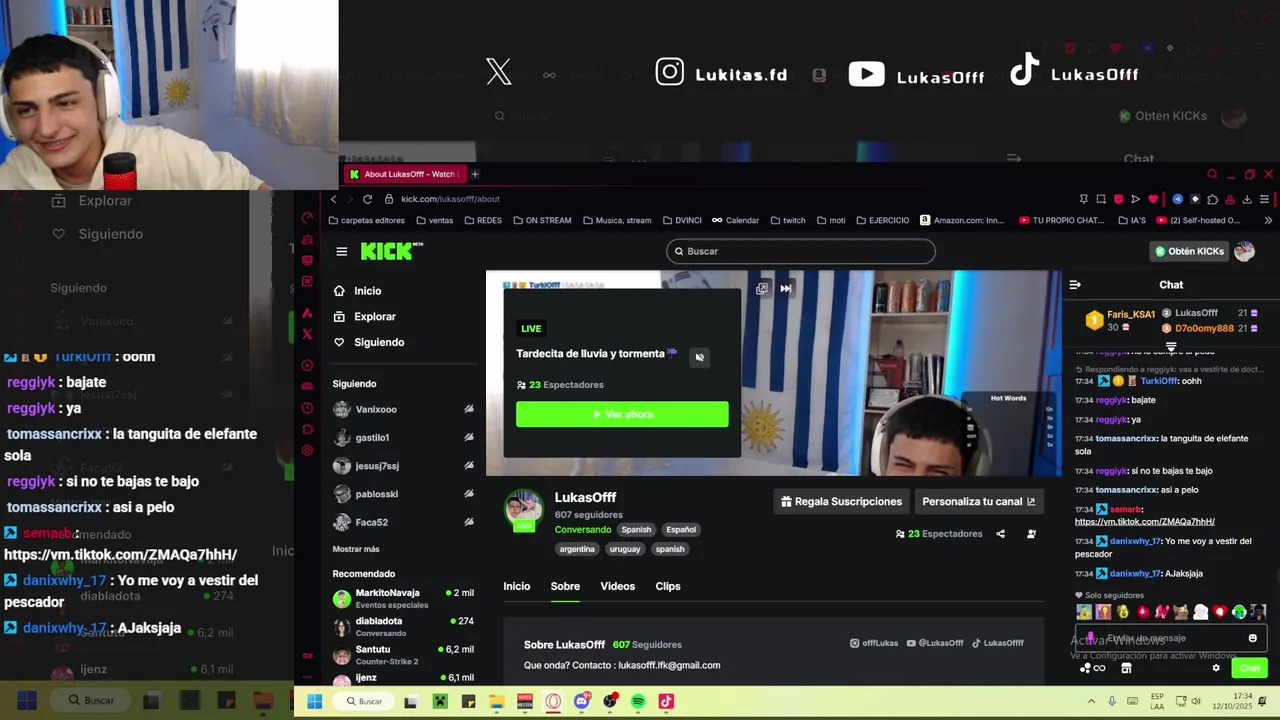The image size is (1280, 720).
Task: Go back in browser history
Action: (334, 199)
